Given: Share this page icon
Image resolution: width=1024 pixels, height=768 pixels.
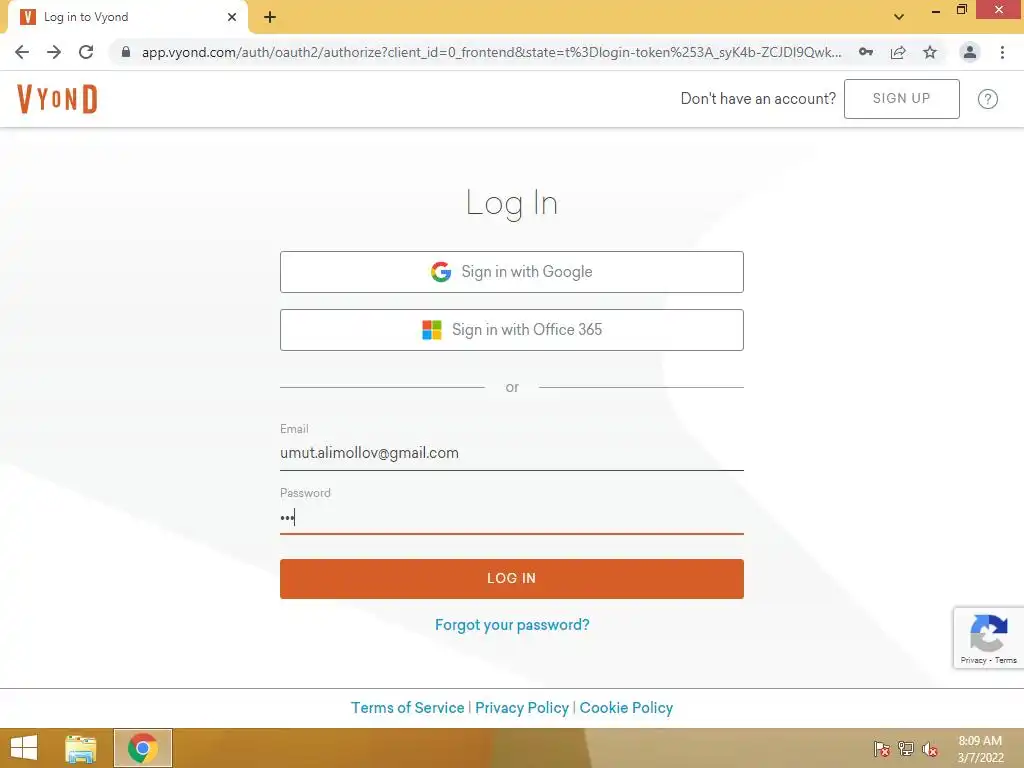Looking at the screenshot, I should (x=898, y=52).
